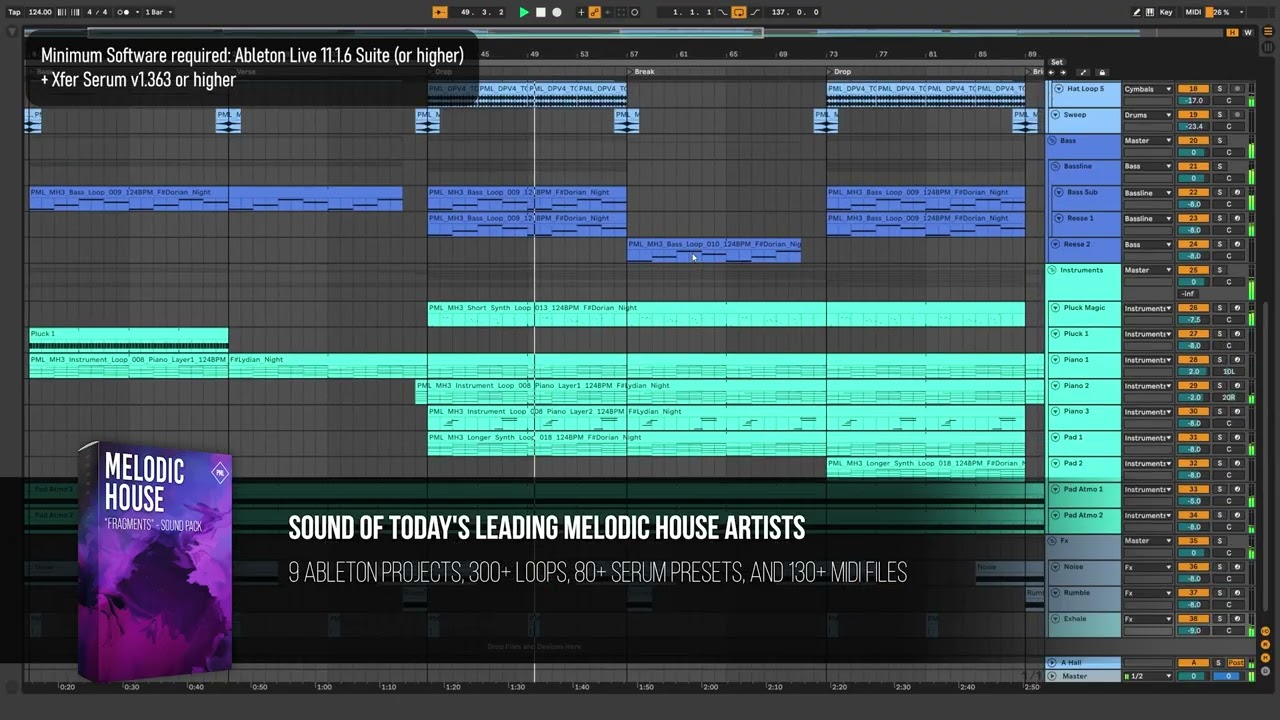The height and width of the screenshot is (720, 1280).
Task: Open Master output 1/2 dropdown
Action: pos(1148,676)
